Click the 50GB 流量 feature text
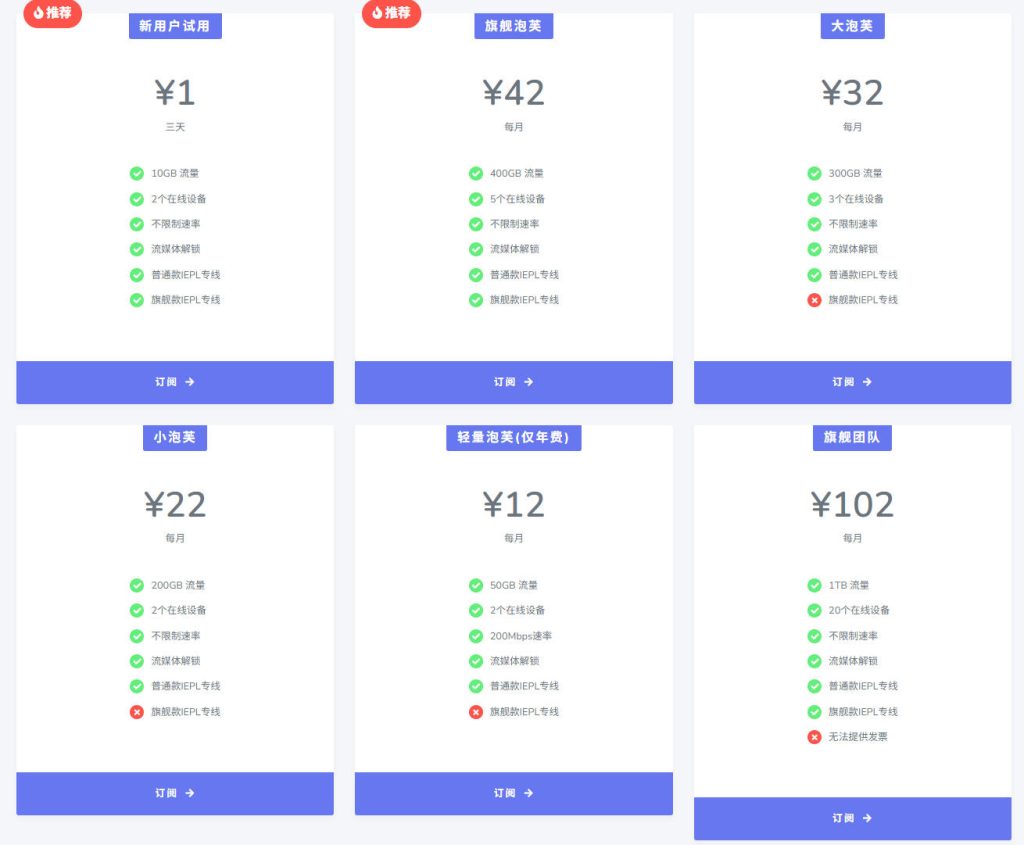 (x=514, y=585)
